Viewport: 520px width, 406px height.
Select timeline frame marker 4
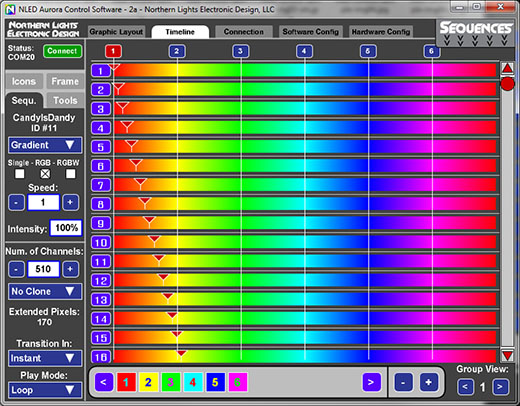point(304,51)
